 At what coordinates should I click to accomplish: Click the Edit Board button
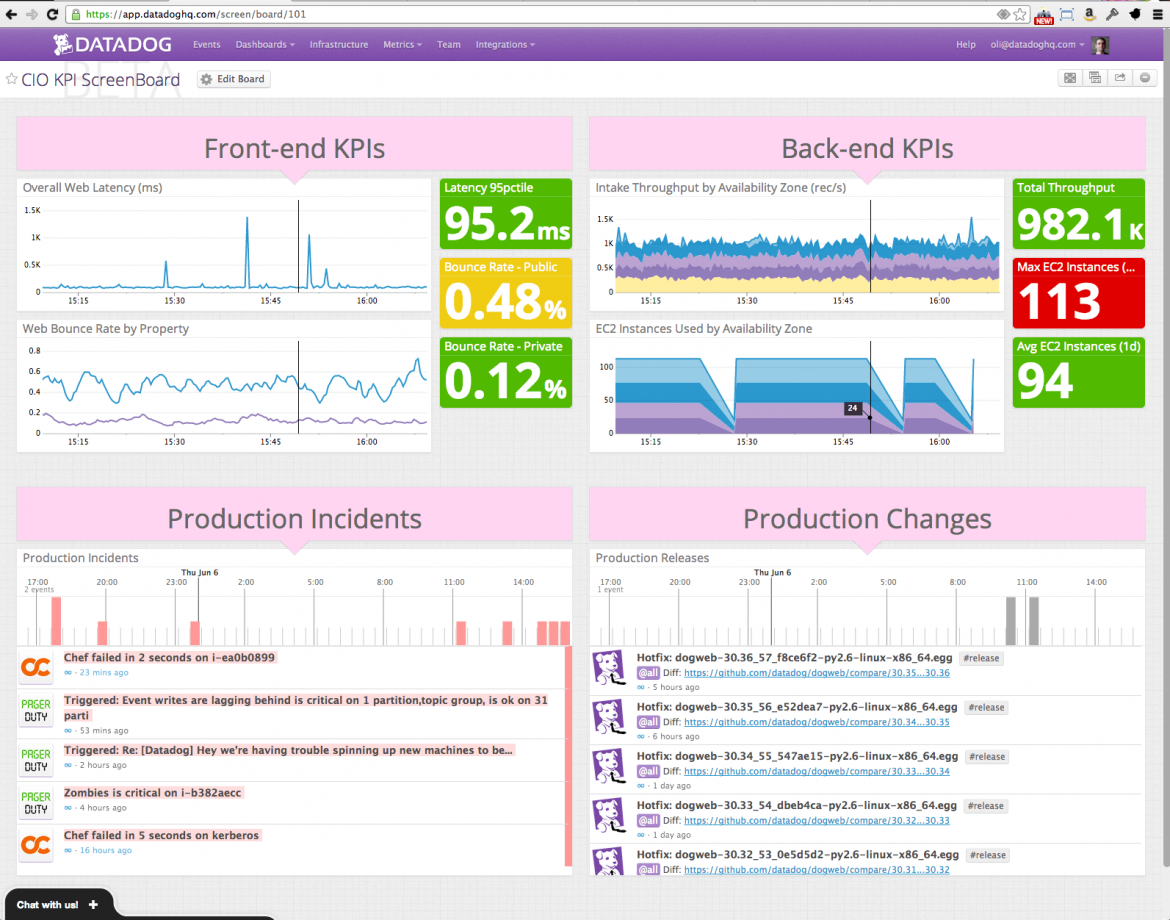click(x=233, y=78)
